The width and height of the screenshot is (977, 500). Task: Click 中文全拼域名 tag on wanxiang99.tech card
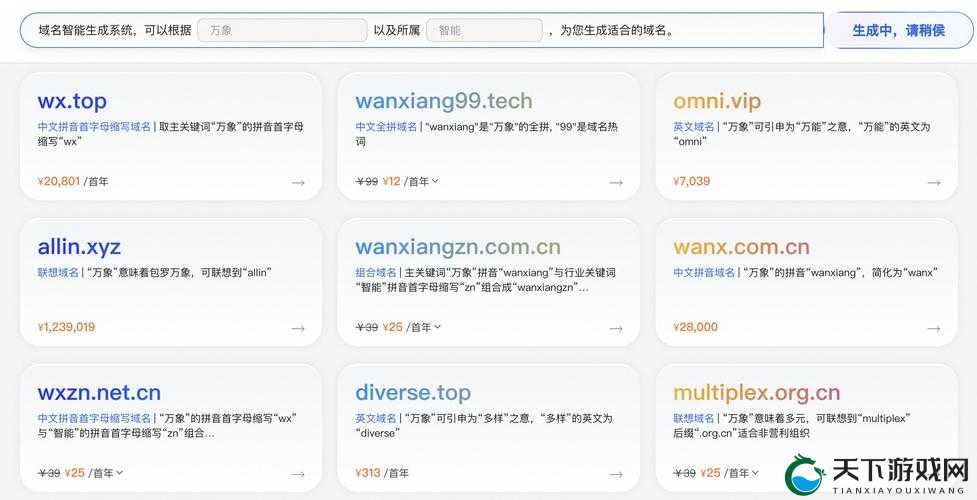[386, 127]
